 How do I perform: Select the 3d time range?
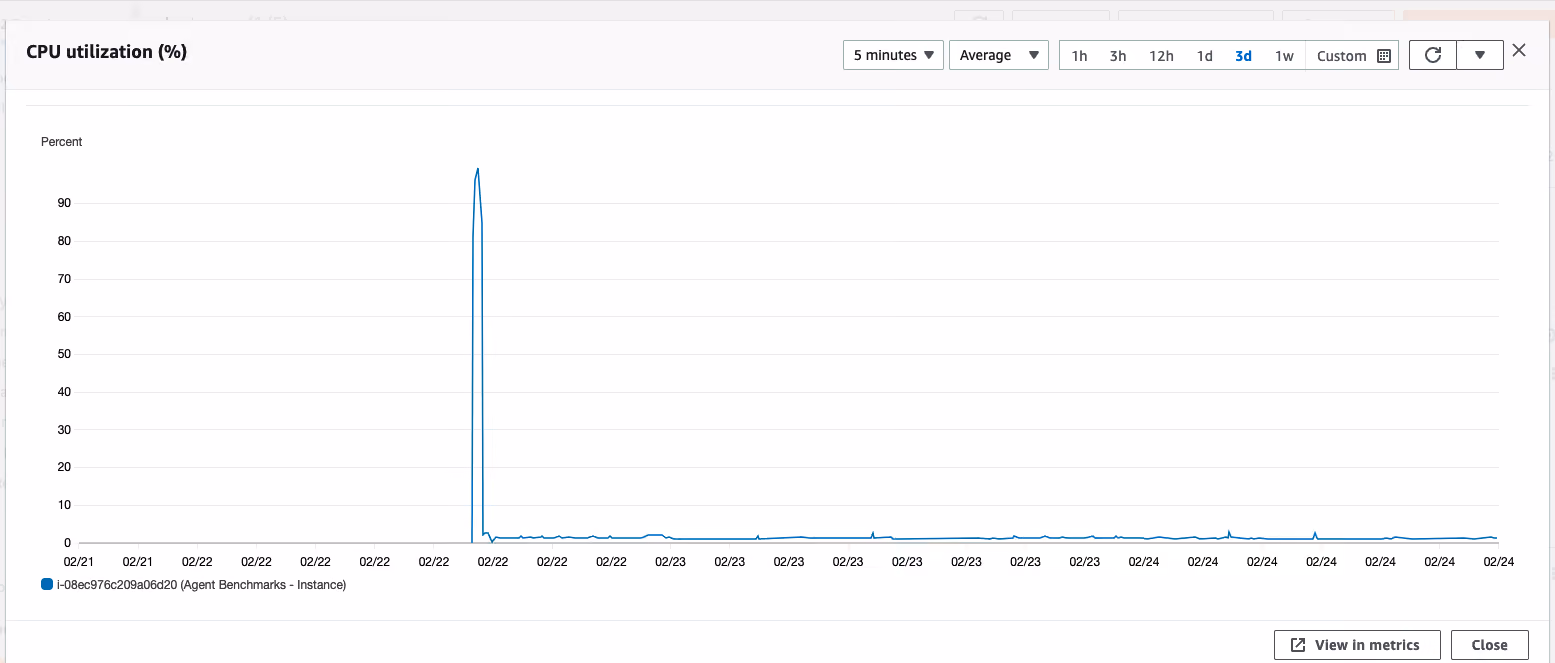(x=1243, y=56)
